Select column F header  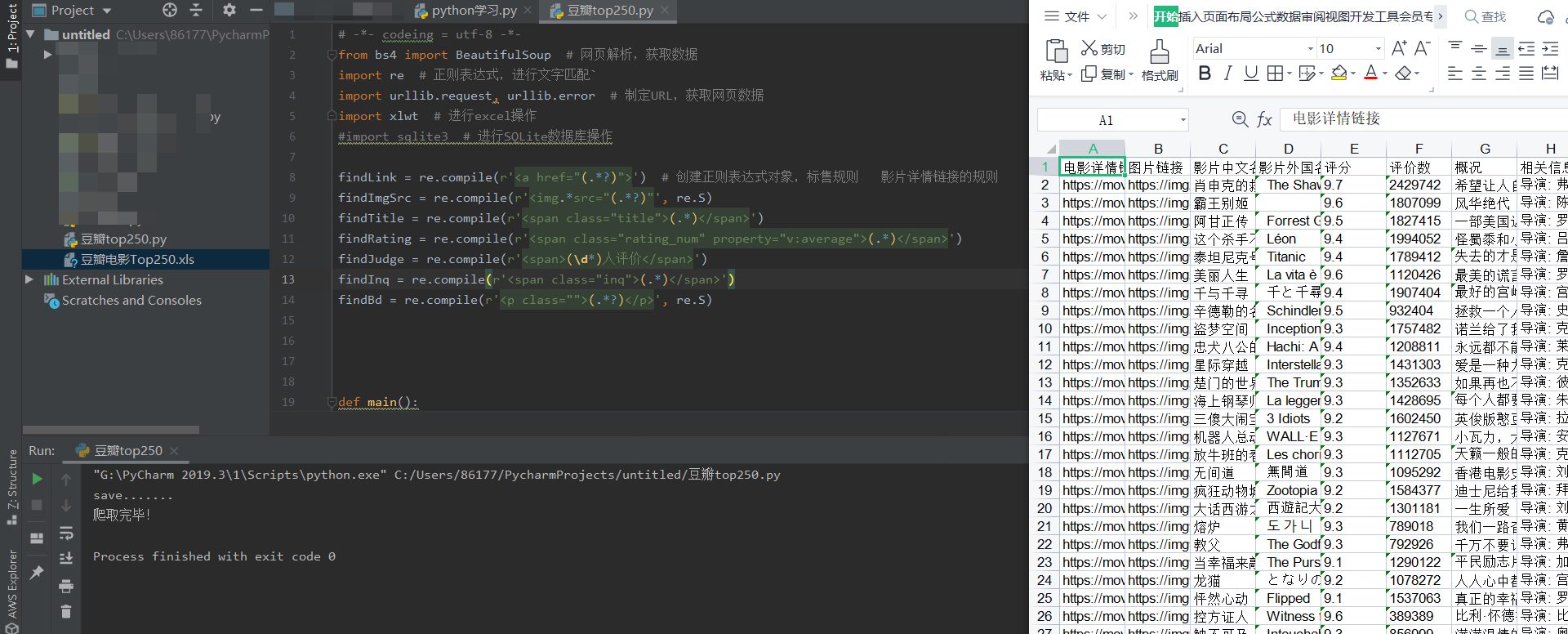coord(1419,149)
